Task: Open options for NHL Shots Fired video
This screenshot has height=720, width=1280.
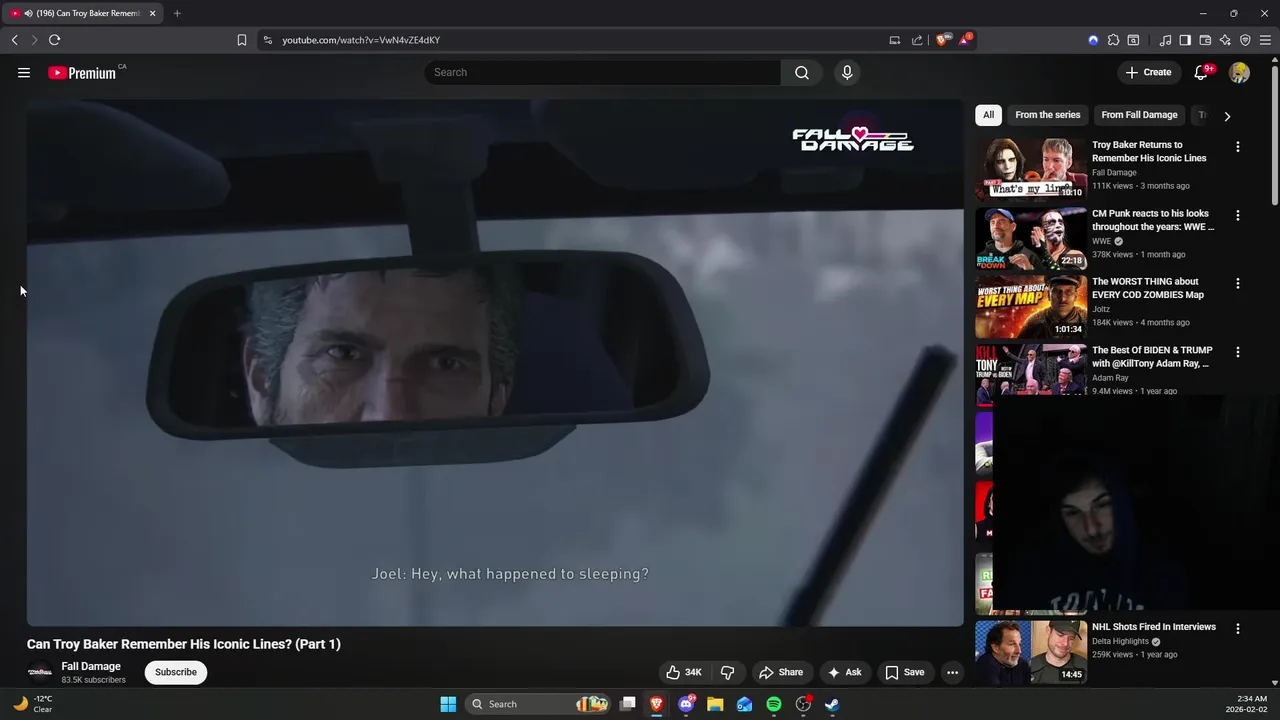Action: coord(1237,629)
